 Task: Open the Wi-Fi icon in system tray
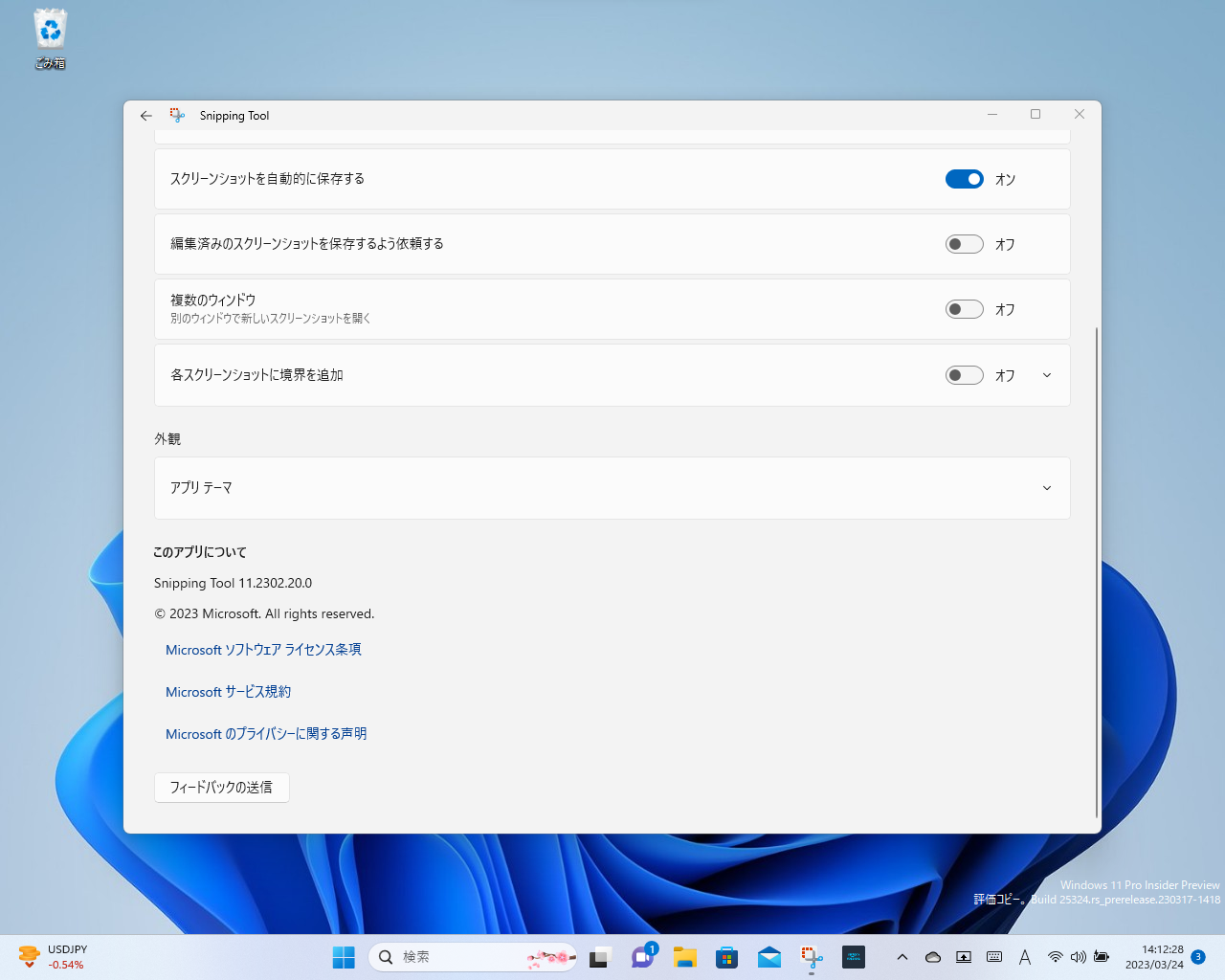[x=1056, y=956]
